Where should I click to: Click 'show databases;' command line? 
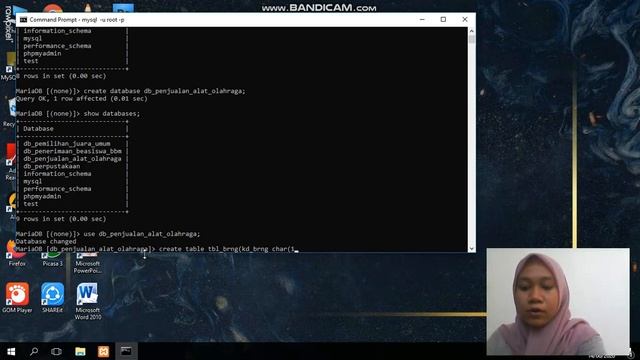[78, 113]
